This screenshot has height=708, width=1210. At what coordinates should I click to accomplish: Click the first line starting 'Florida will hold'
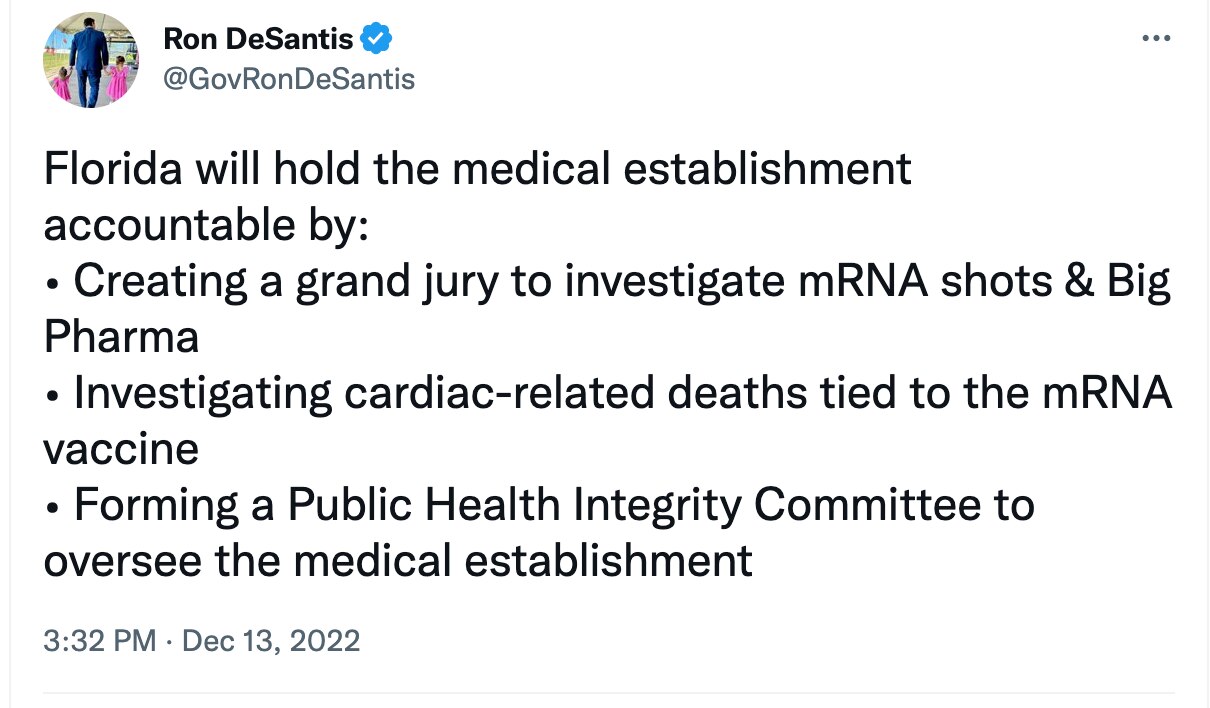[477, 170]
